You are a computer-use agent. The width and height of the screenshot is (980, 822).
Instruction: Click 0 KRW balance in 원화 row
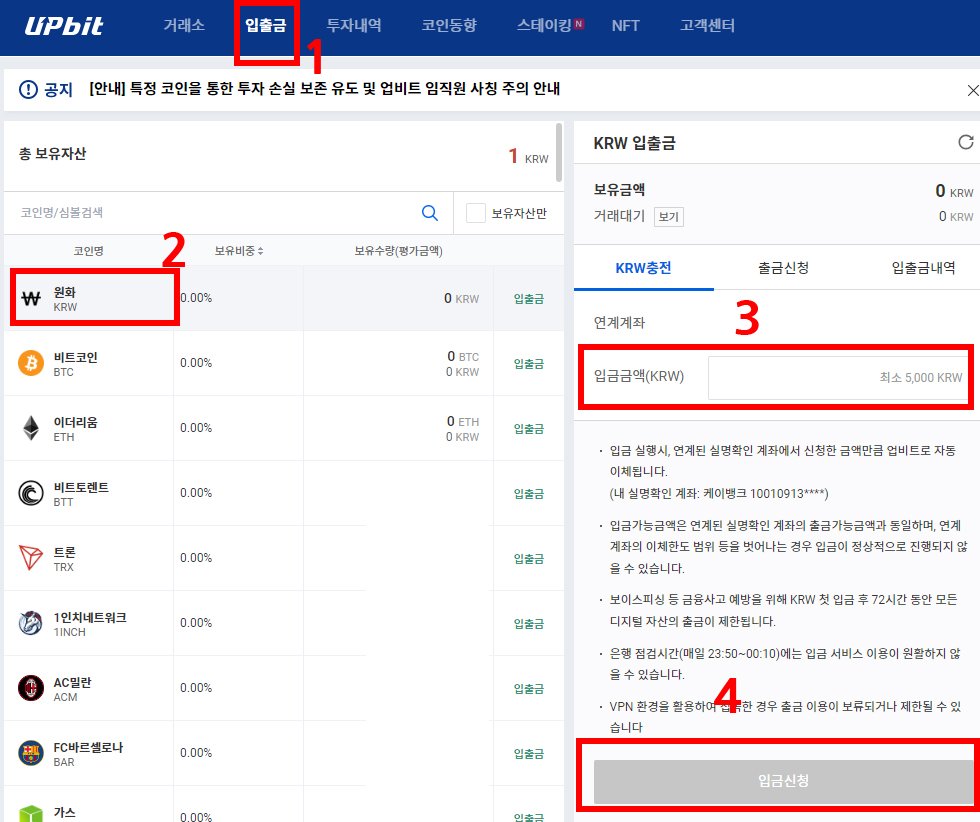point(461,299)
